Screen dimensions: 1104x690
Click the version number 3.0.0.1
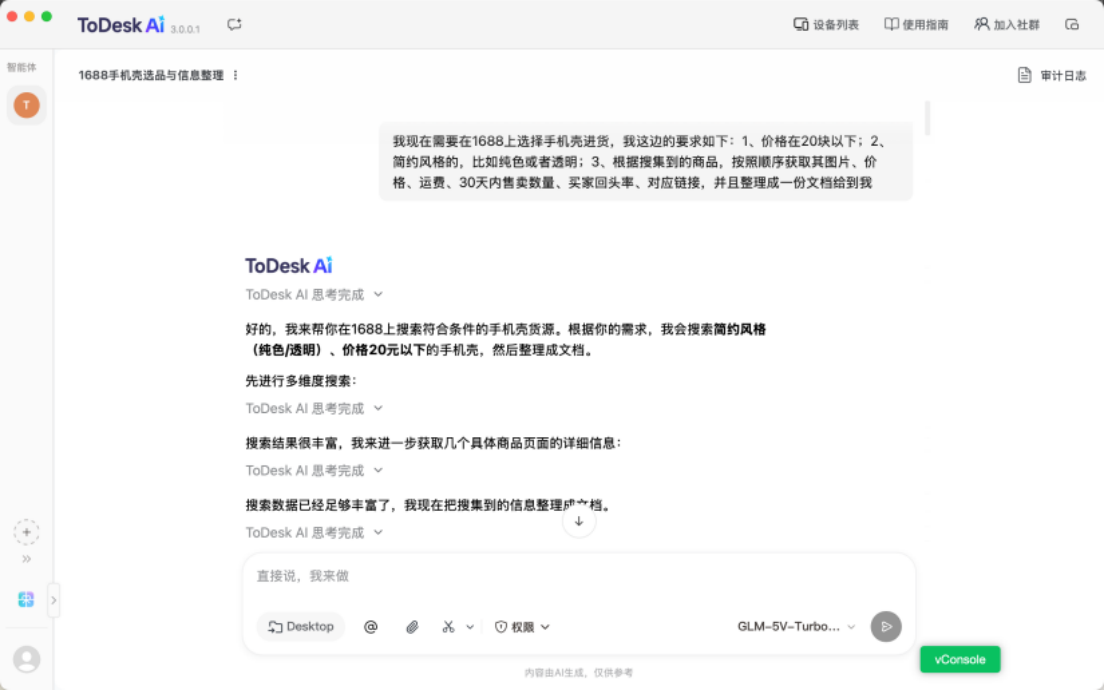pyautogui.click(x=185, y=30)
